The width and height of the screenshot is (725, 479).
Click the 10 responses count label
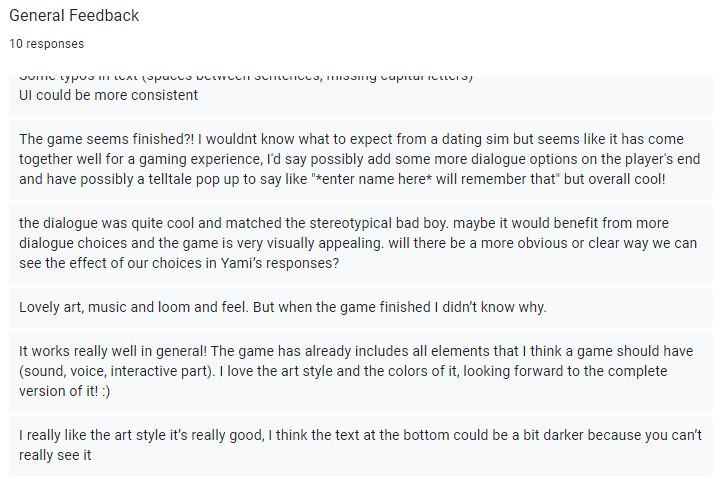pyautogui.click(x=47, y=43)
